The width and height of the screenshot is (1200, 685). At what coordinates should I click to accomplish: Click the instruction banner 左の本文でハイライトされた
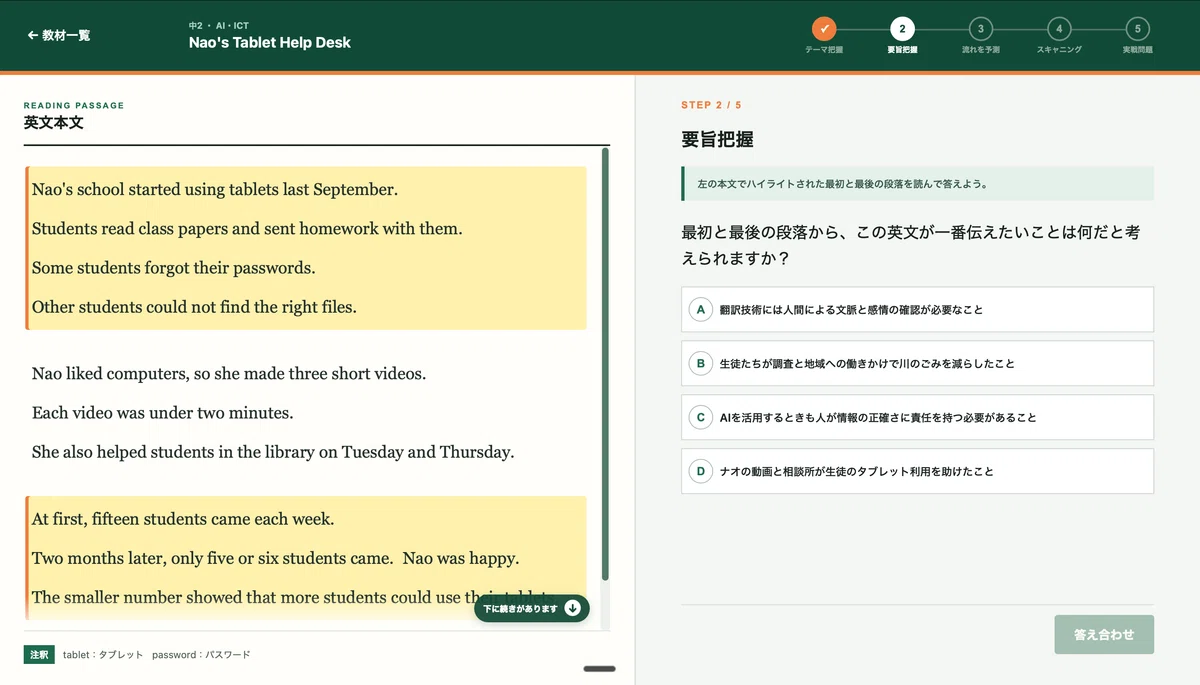tap(917, 184)
